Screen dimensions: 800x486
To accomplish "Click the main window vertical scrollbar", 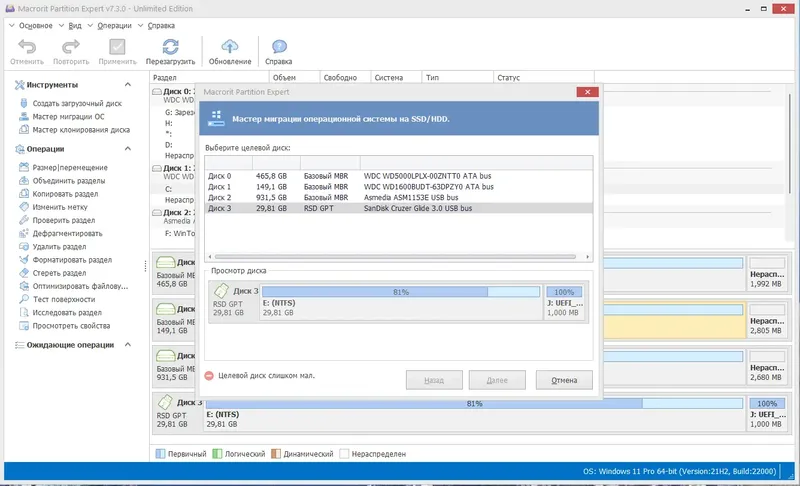I will pyautogui.click(x=790, y=143).
